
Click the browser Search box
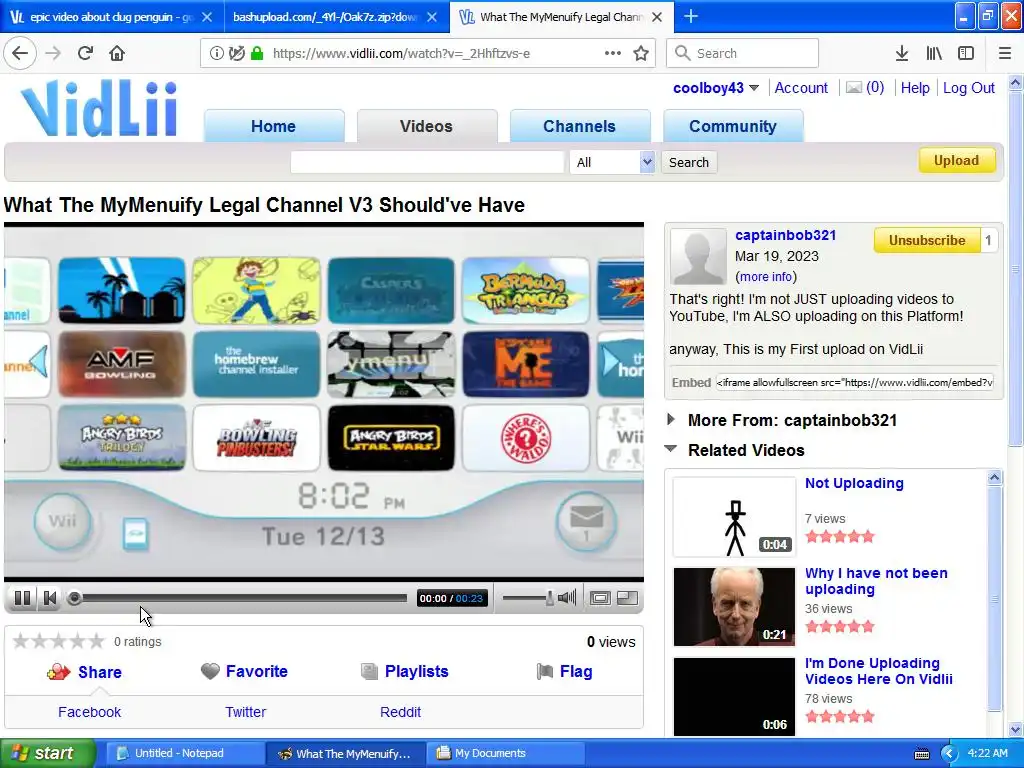(x=742, y=53)
